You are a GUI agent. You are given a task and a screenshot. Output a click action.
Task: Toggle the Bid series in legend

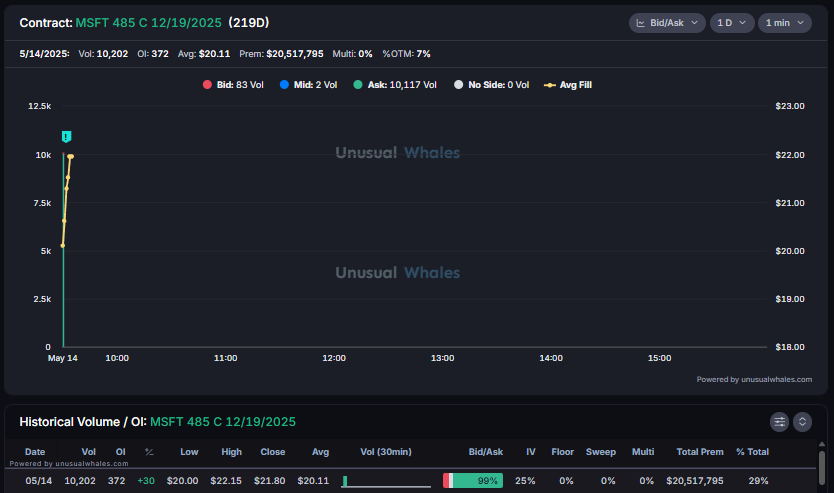(x=233, y=85)
